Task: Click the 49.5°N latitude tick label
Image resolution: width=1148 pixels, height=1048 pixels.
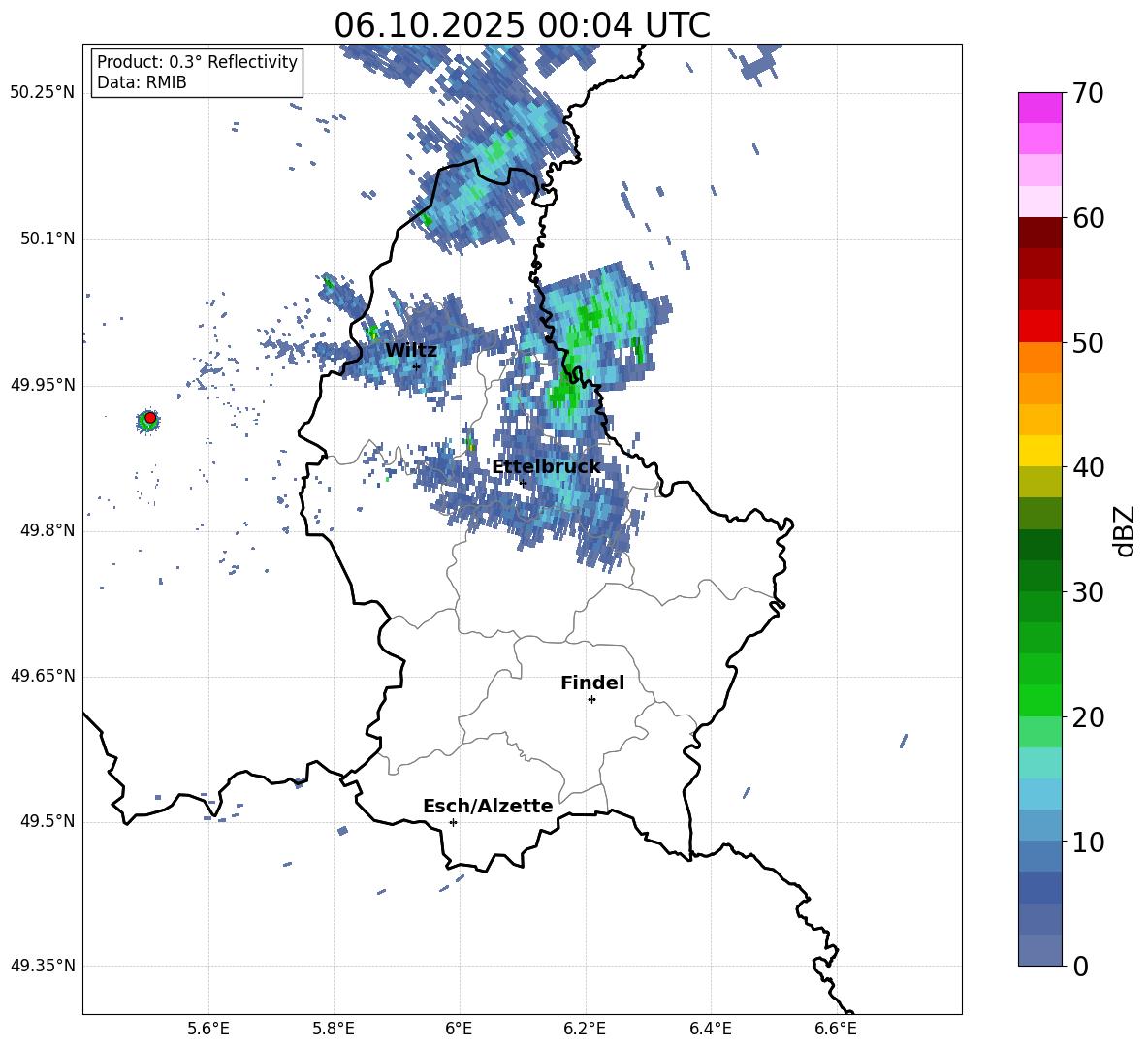Action: coord(48,822)
